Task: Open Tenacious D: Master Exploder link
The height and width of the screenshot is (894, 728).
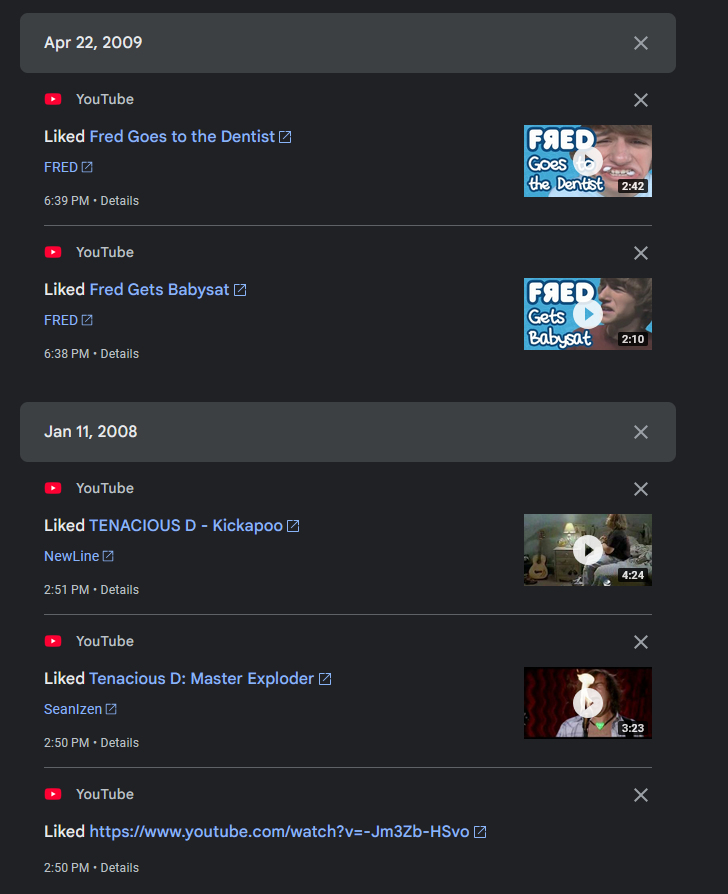Action: [201, 678]
